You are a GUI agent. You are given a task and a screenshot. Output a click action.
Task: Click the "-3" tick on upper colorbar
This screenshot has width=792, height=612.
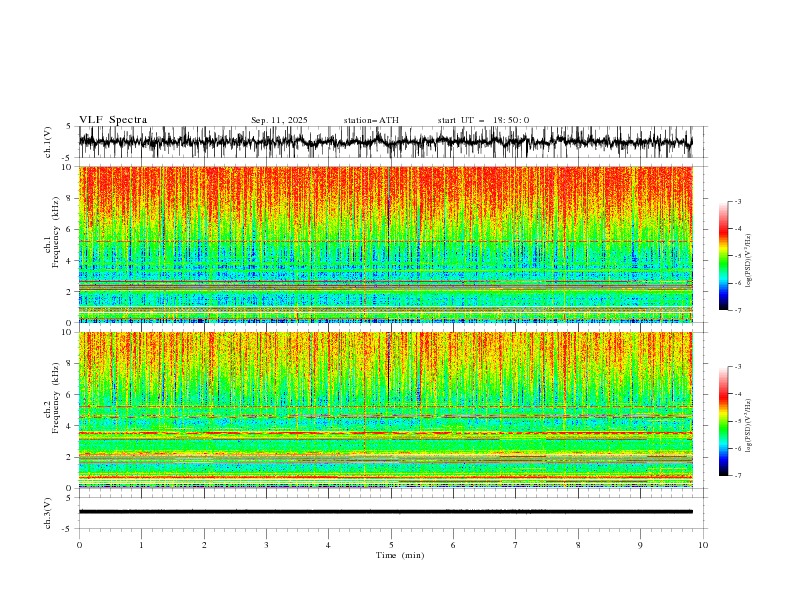(737, 201)
